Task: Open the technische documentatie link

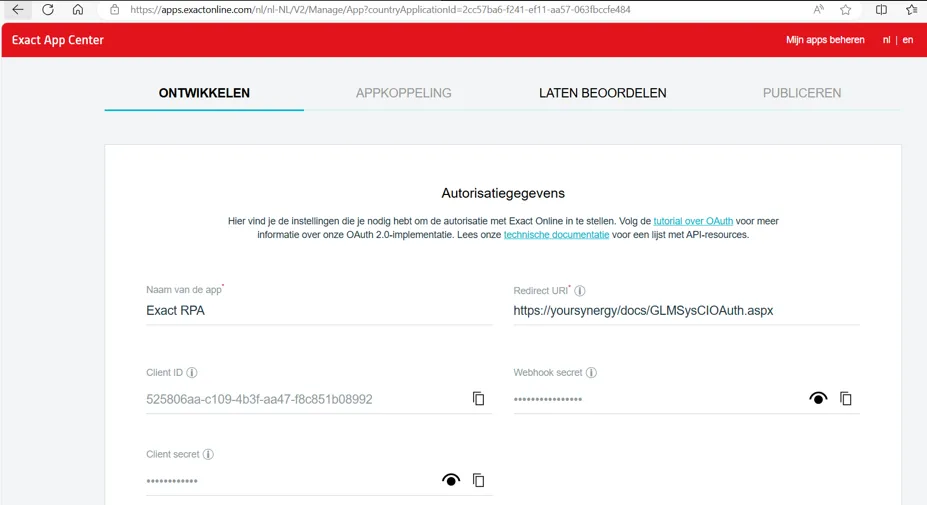Action: 556,235
